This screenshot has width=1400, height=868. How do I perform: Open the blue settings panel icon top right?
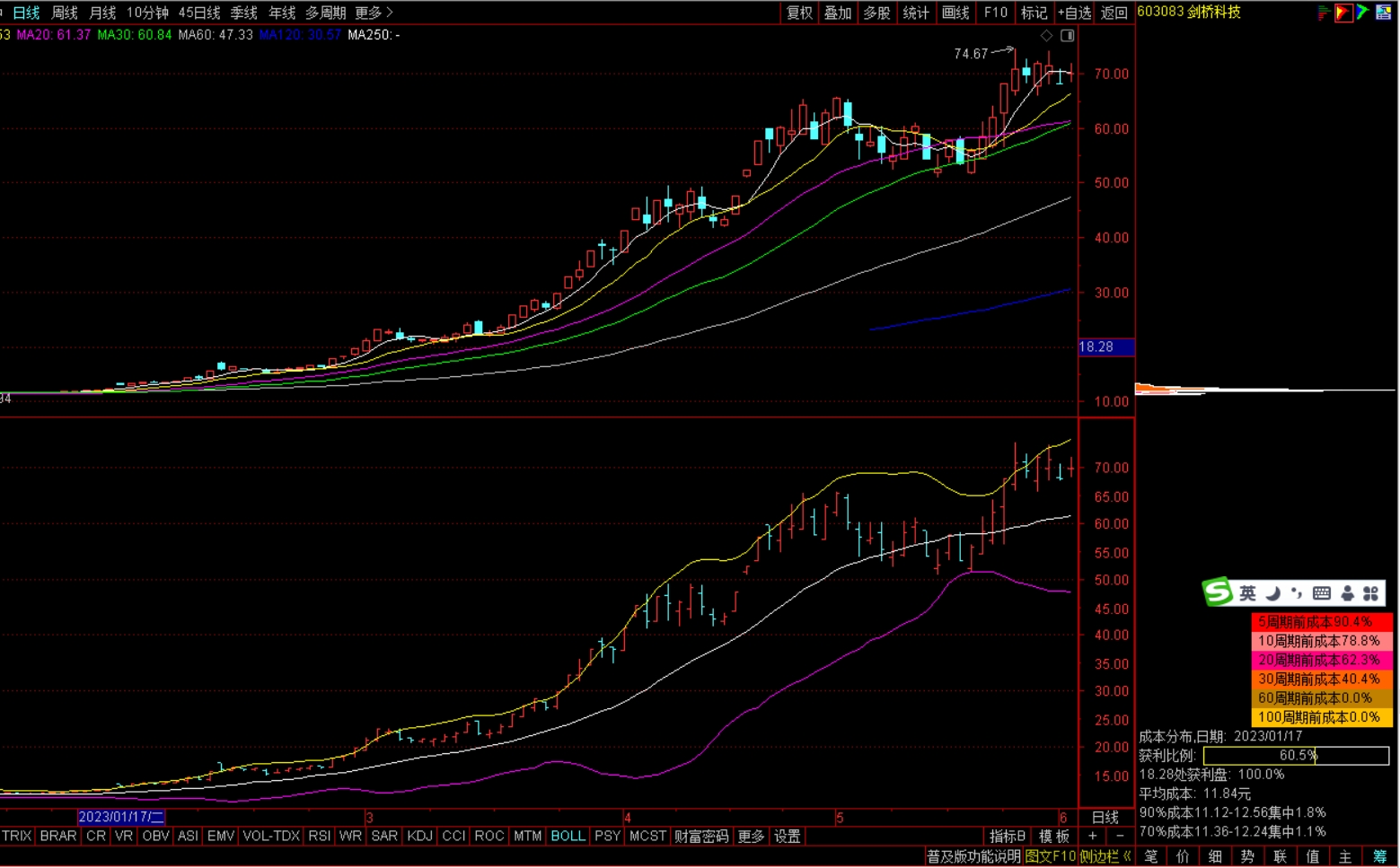pyautogui.click(x=1383, y=13)
